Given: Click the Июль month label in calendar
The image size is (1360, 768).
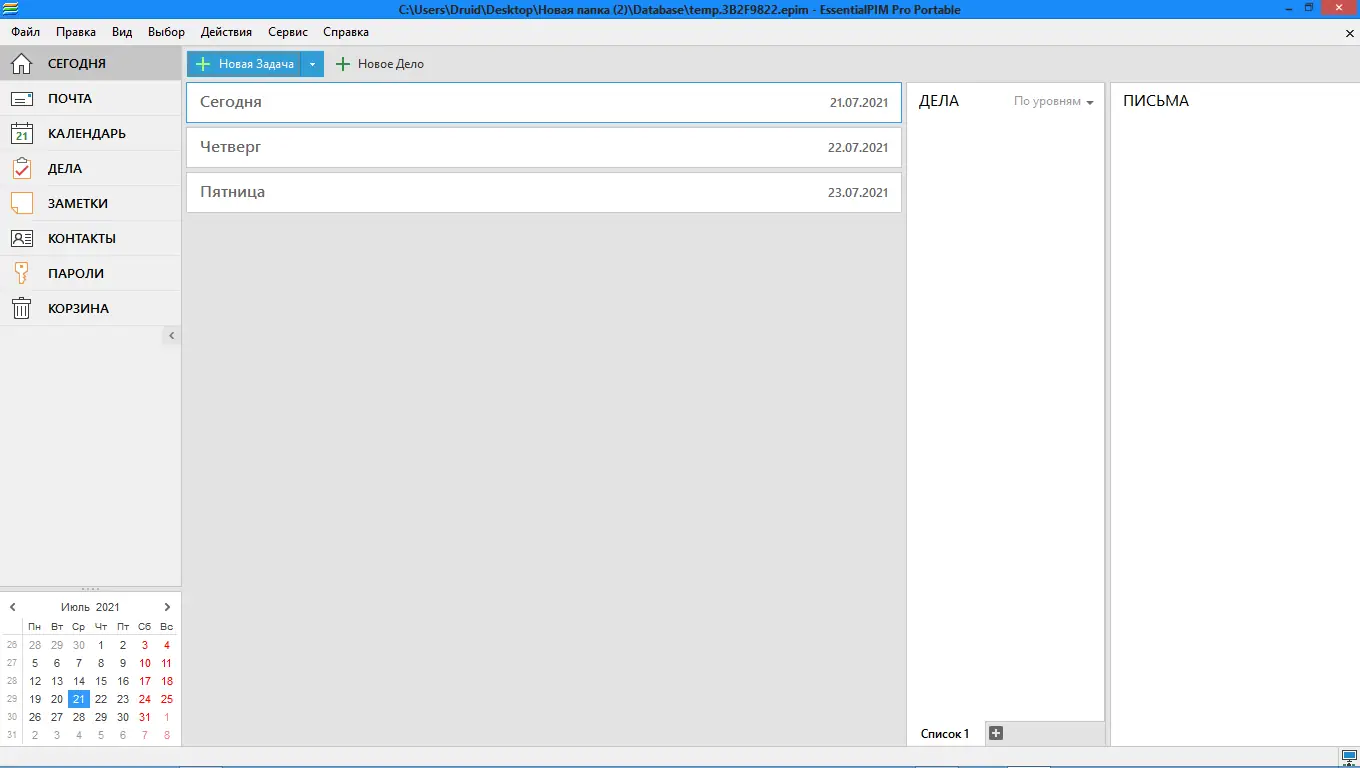Looking at the screenshot, I should (x=75, y=607).
